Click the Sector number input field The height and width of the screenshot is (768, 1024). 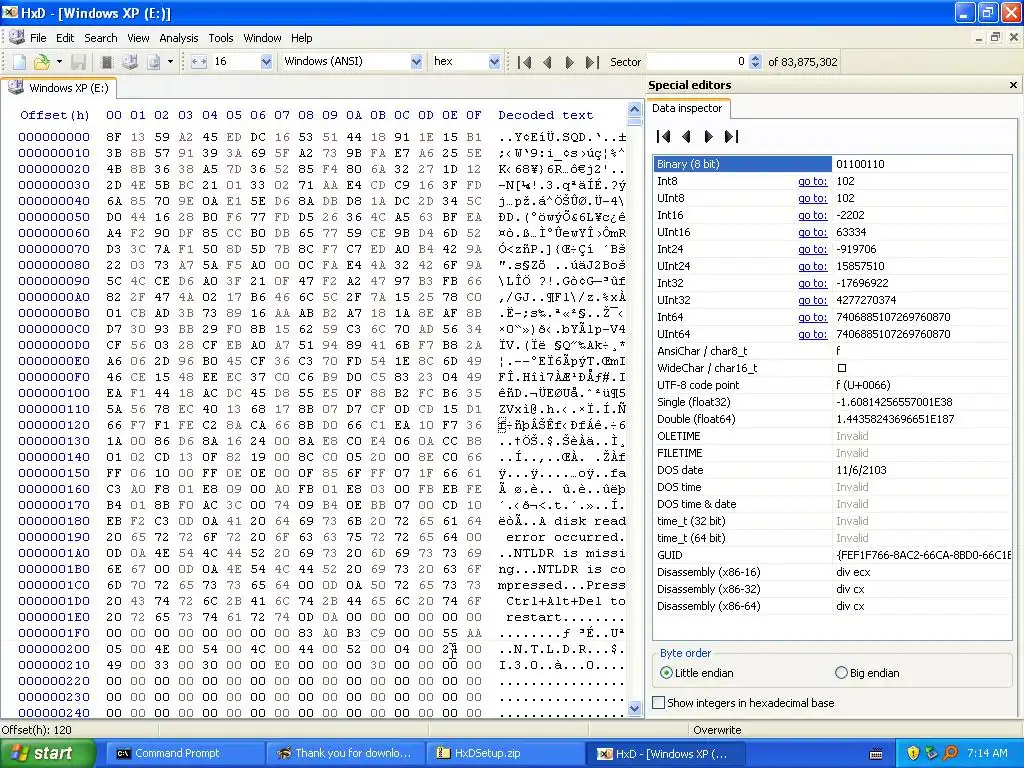[x=698, y=62]
